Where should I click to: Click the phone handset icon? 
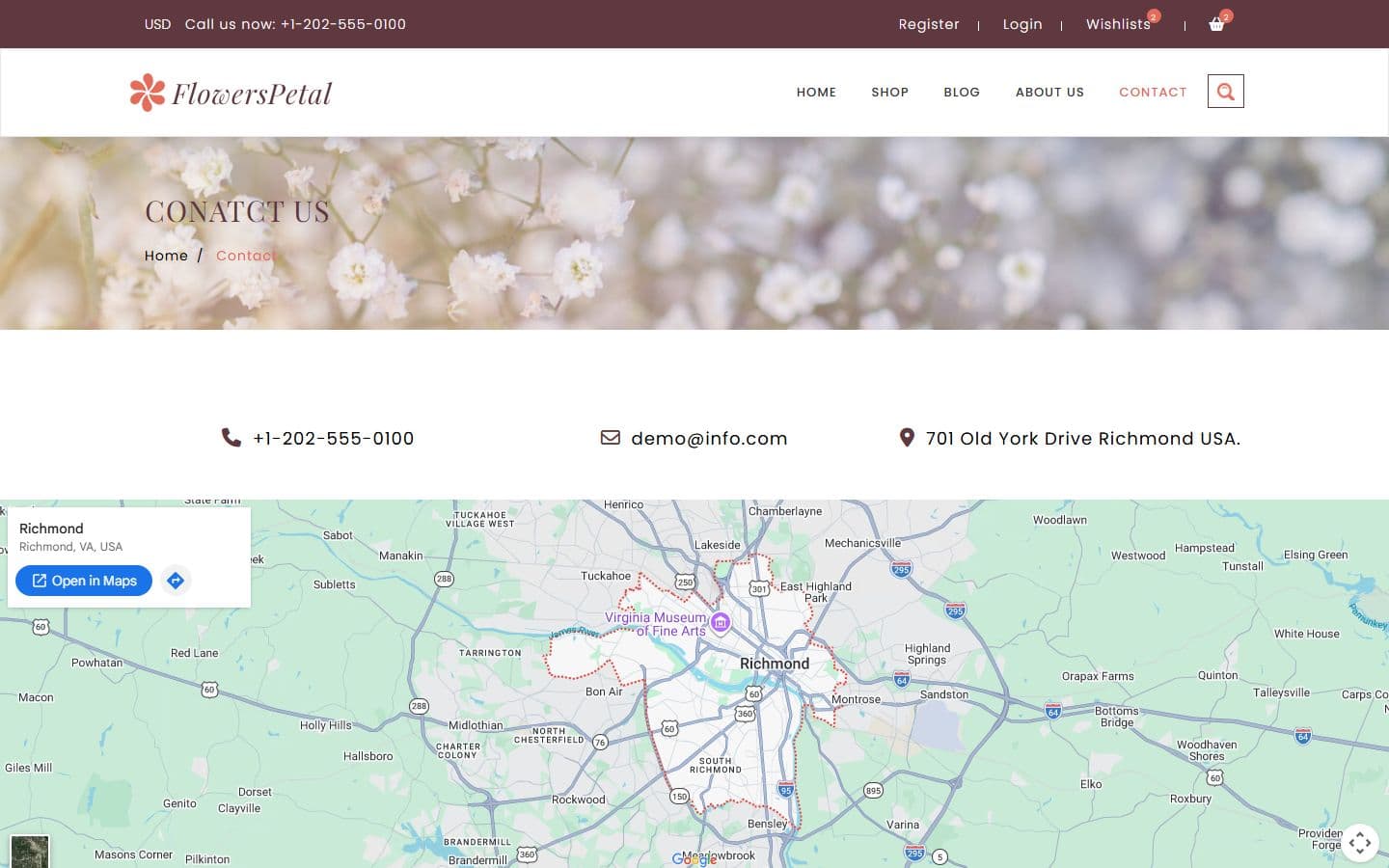231,438
